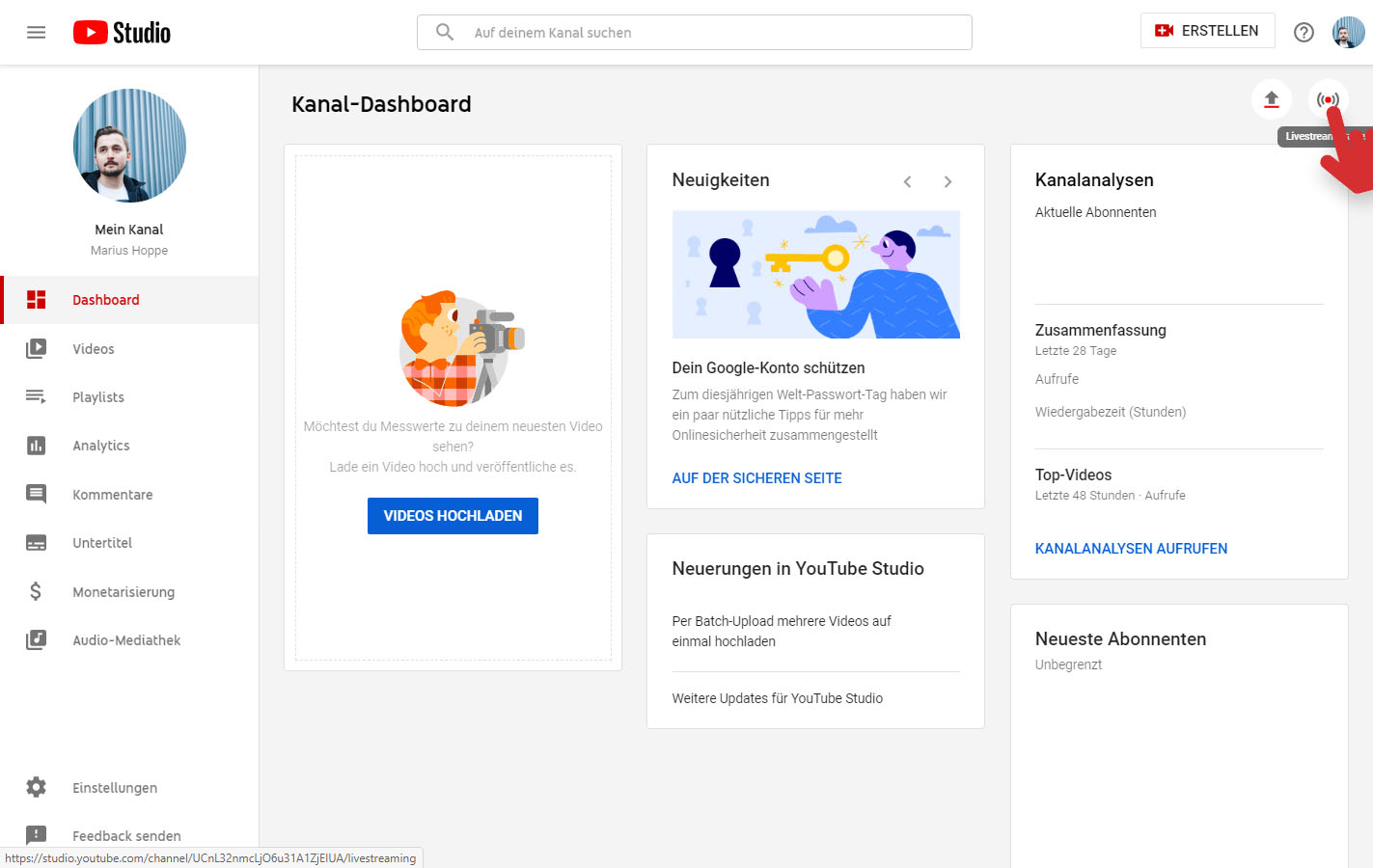Click the Audio-Mediathek music icon
The height and width of the screenshot is (868, 1373).
[36, 639]
